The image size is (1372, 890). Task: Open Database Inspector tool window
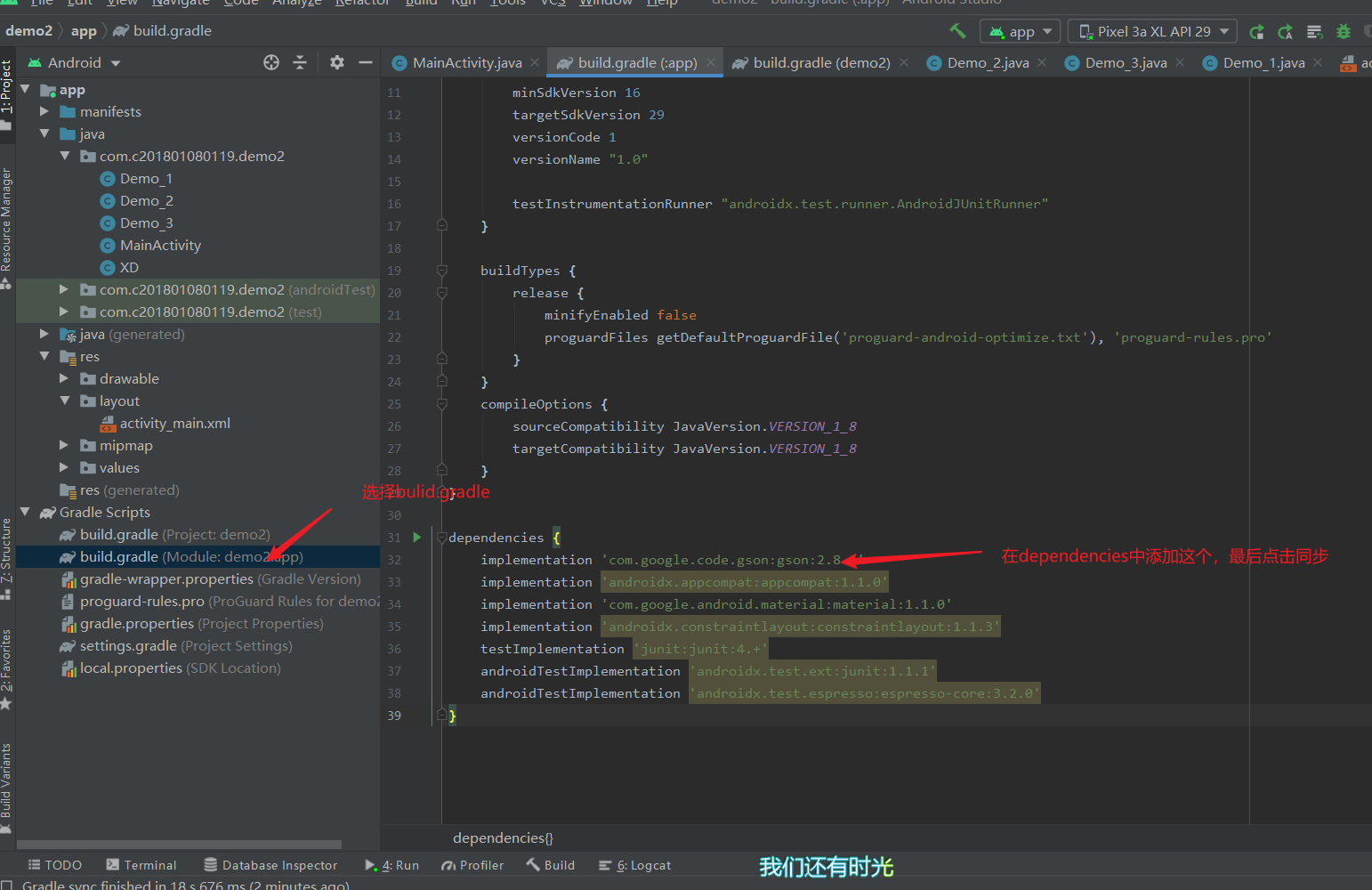point(270,865)
